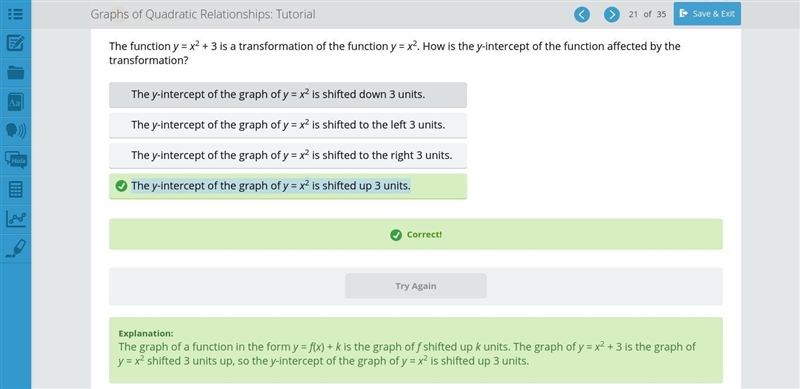The width and height of the screenshot is (800, 389).
Task: Open the Hola translation icon
Action: click(x=15, y=160)
